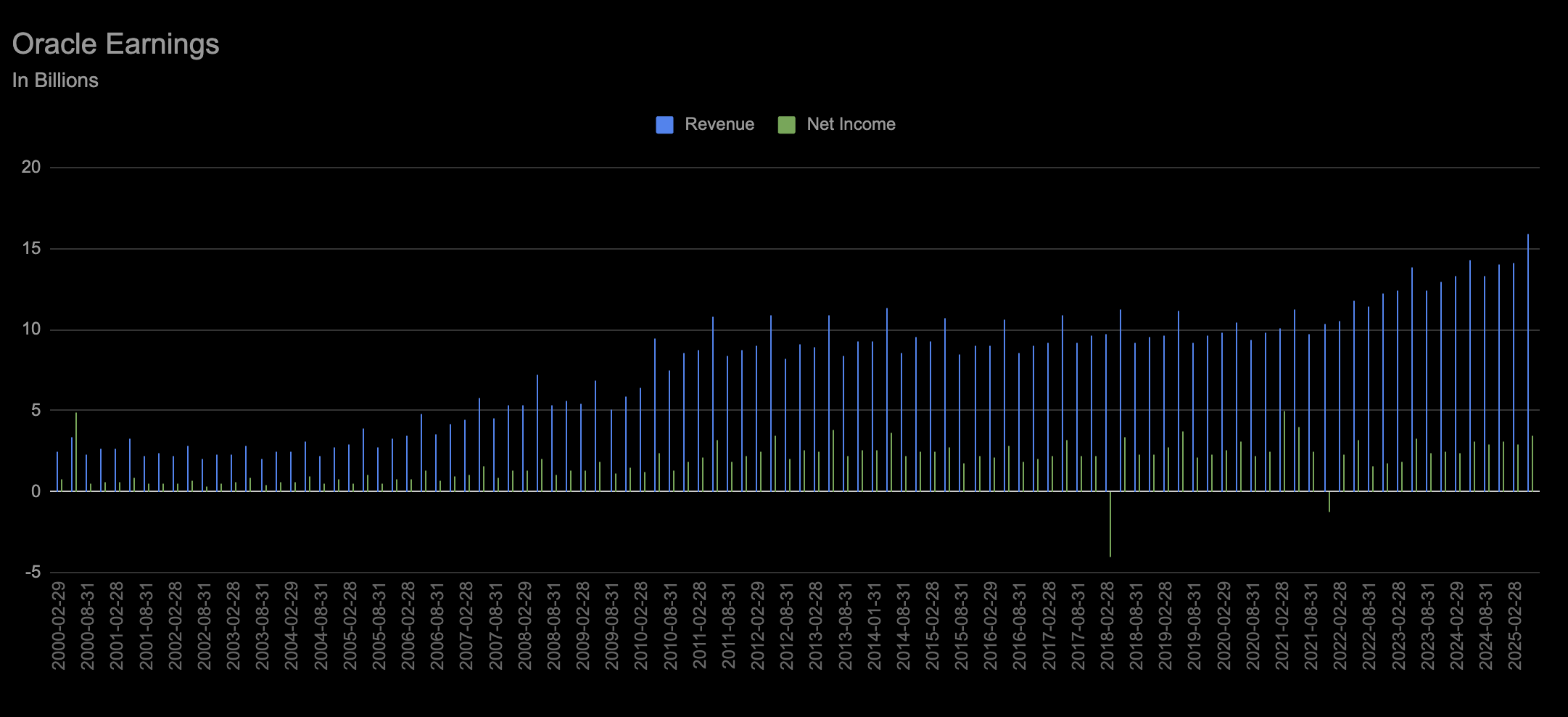Click the x-axis date label "2018-02-28"
Viewport: 1568px width, 717px height.
pyautogui.click(x=1107, y=626)
